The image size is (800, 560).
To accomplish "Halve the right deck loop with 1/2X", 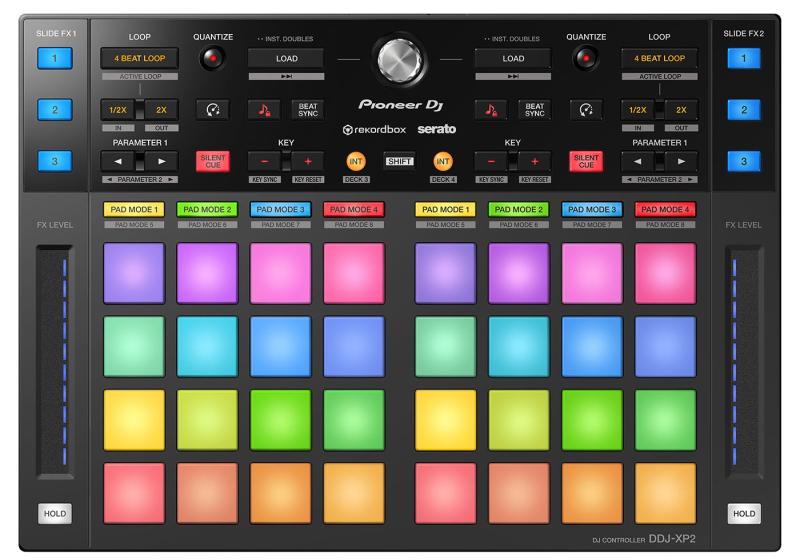I will (x=638, y=110).
